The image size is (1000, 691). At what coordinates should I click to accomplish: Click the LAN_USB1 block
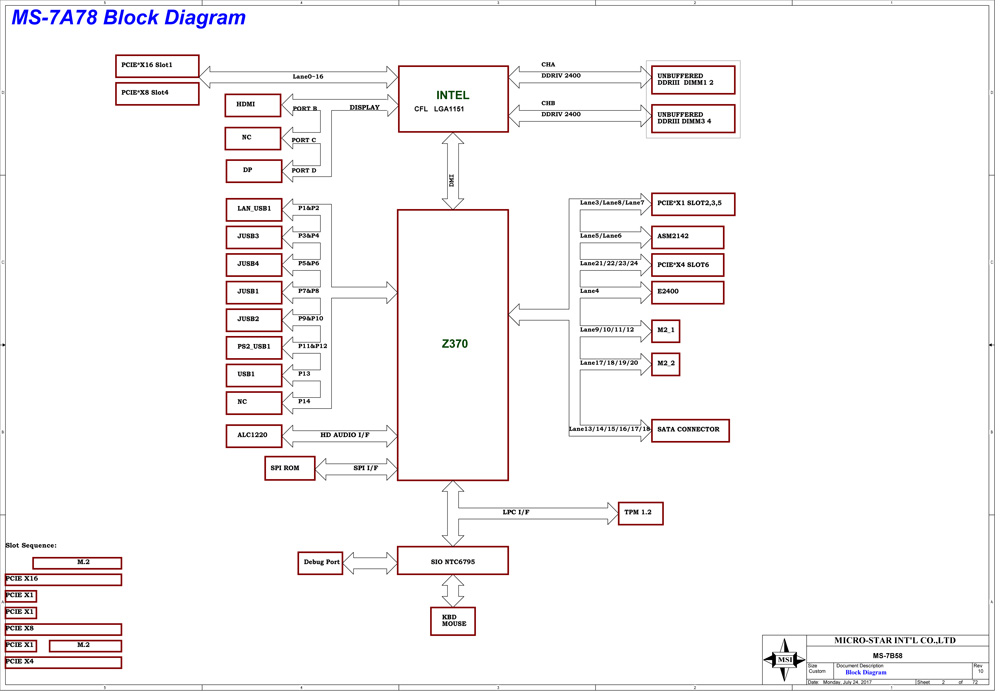[x=254, y=209]
